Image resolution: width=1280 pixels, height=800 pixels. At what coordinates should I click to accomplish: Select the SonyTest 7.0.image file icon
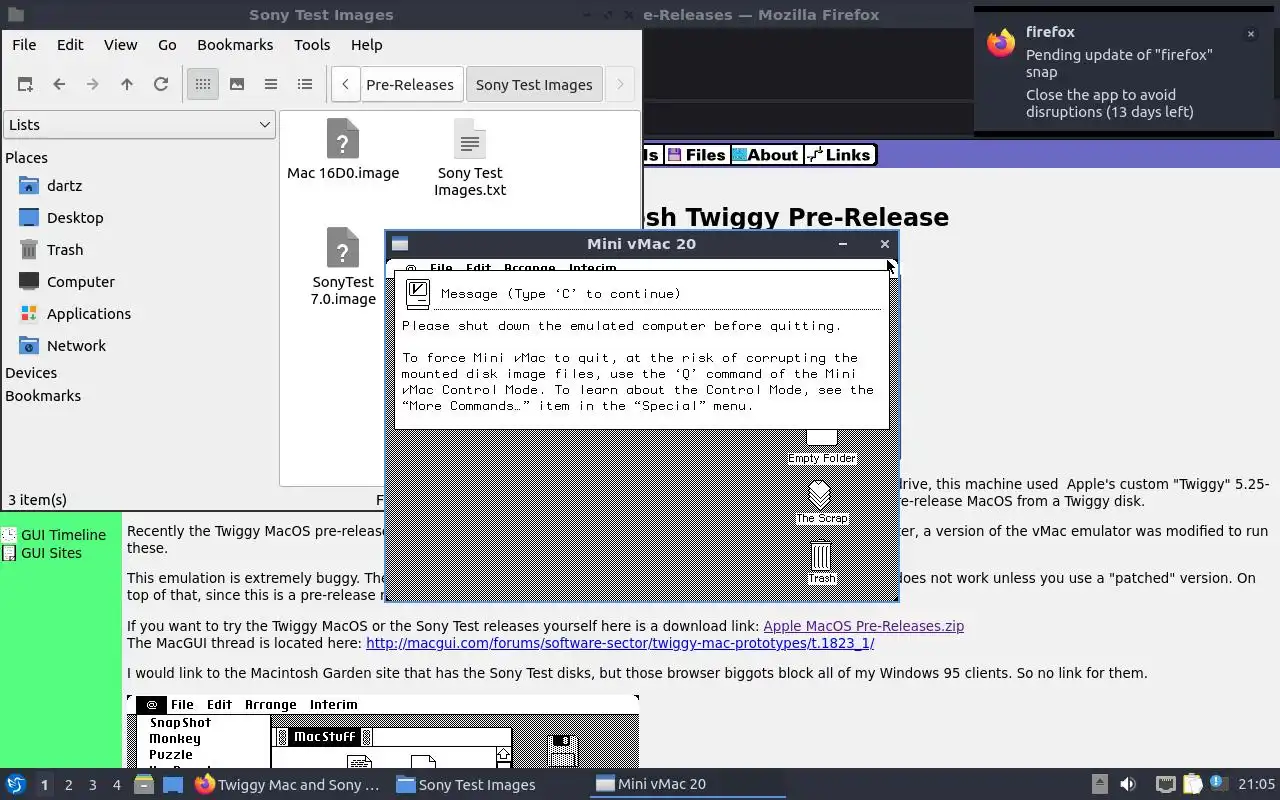tap(343, 248)
